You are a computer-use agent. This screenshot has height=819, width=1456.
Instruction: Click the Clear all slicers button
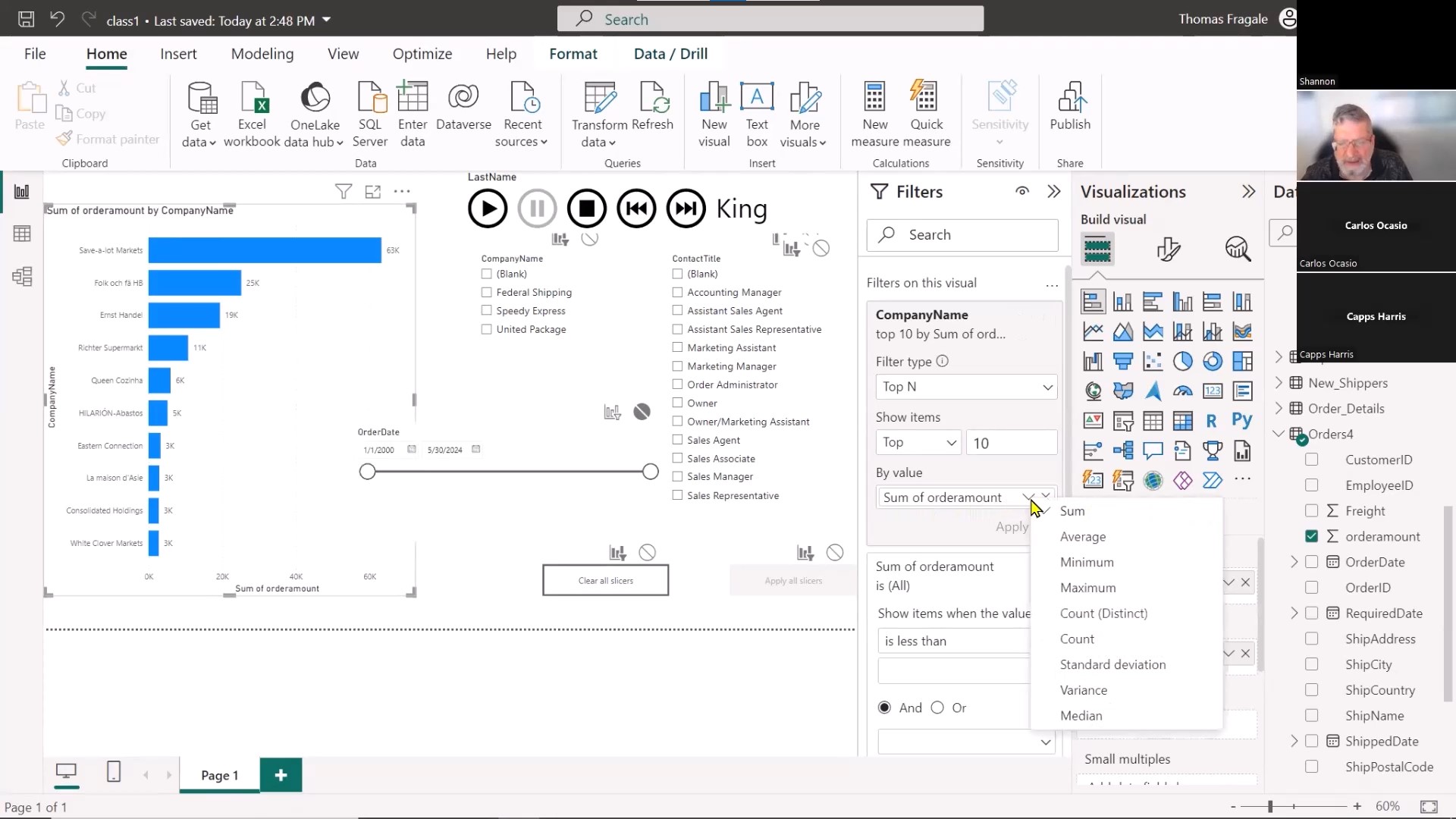[x=604, y=580]
